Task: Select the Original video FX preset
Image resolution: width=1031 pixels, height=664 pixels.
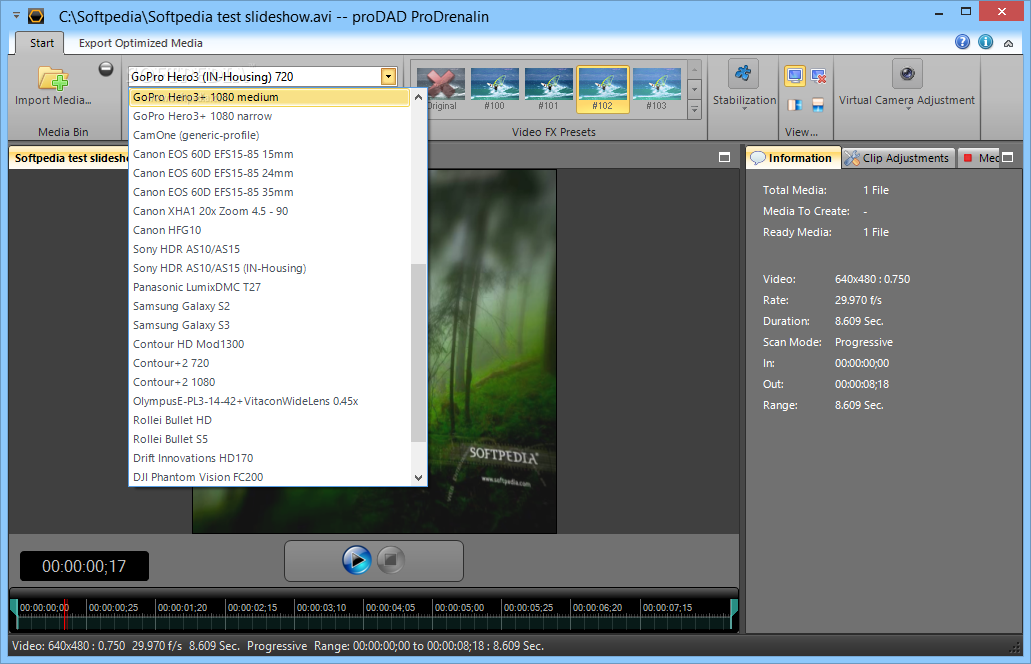Action: (441, 89)
